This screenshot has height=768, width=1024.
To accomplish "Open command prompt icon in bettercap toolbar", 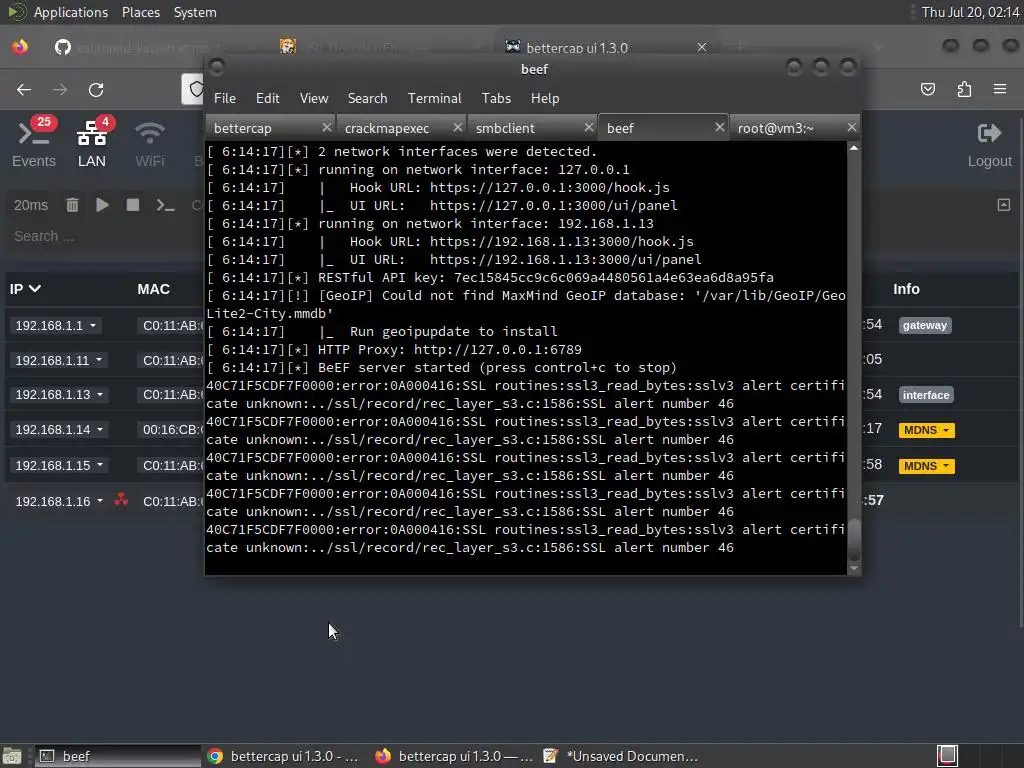I will 165,205.
